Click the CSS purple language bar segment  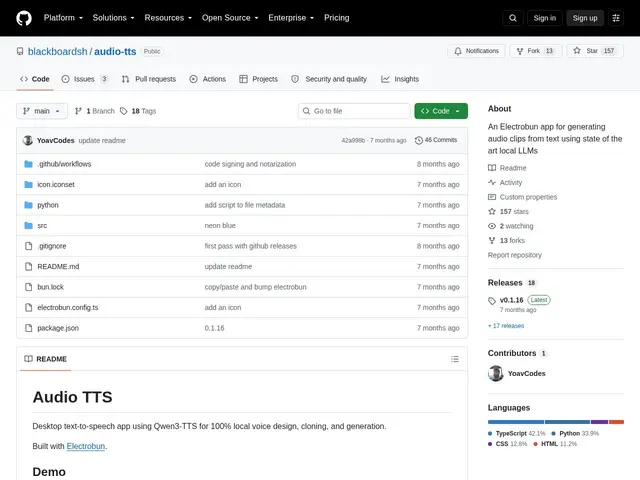(600, 422)
